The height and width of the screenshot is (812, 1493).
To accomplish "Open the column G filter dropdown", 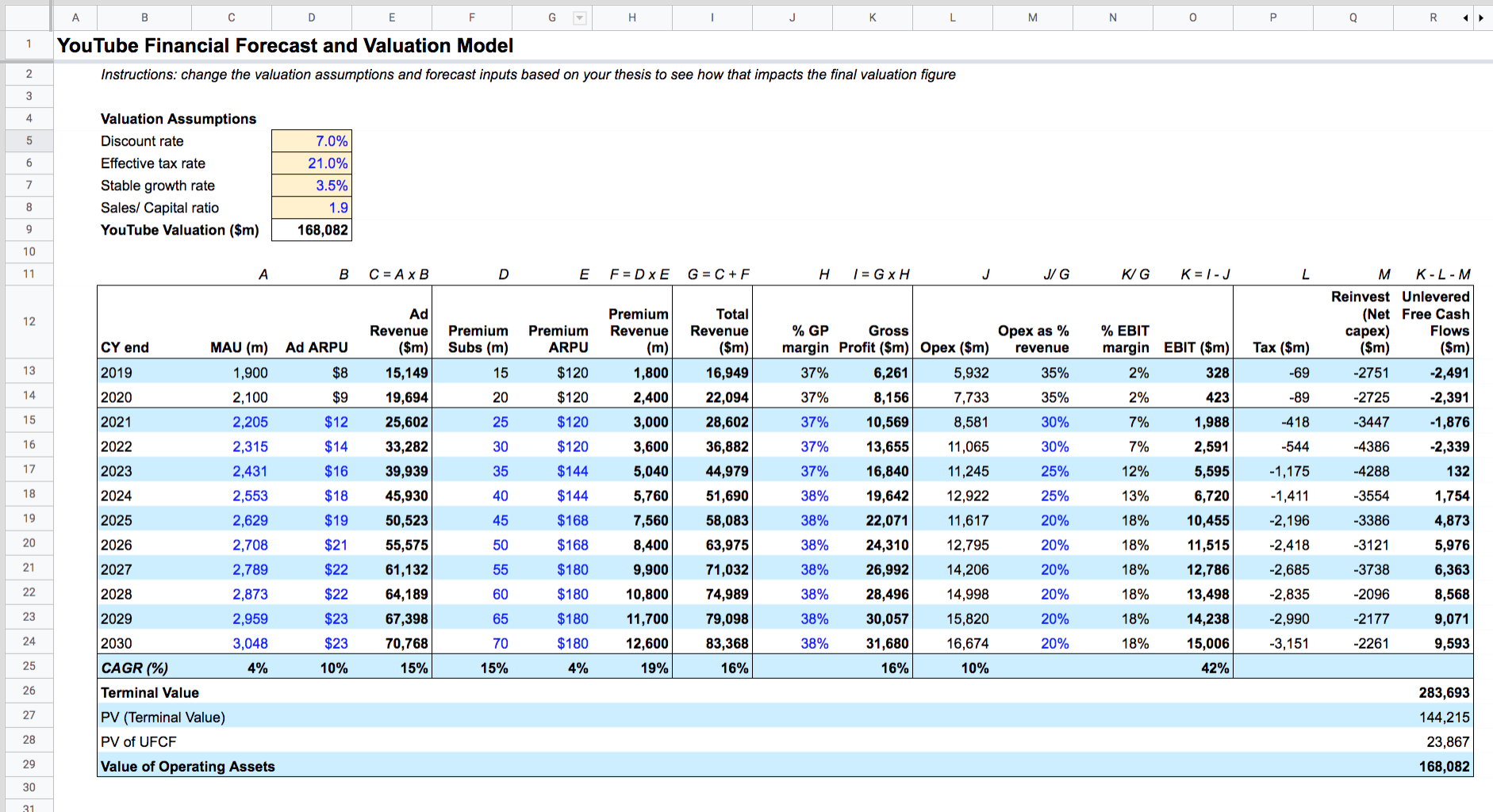I will (580, 18).
